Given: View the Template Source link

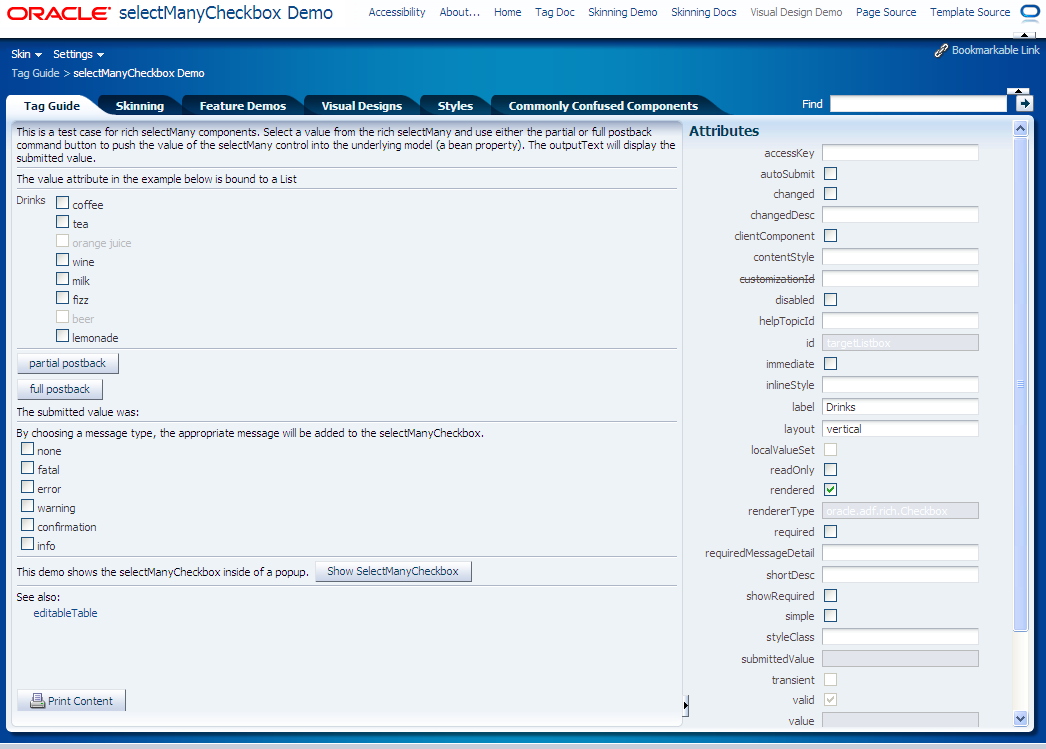Looking at the screenshot, I should click(x=970, y=12).
